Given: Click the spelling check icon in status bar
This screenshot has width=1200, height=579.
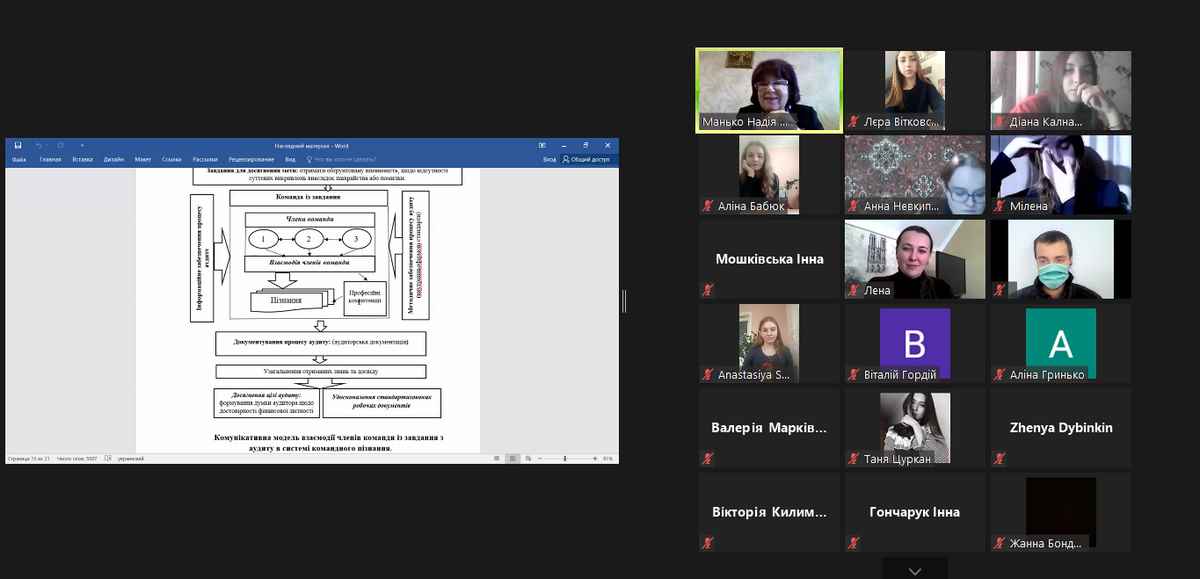Looking at the screenshot, I should pos(107,458).
